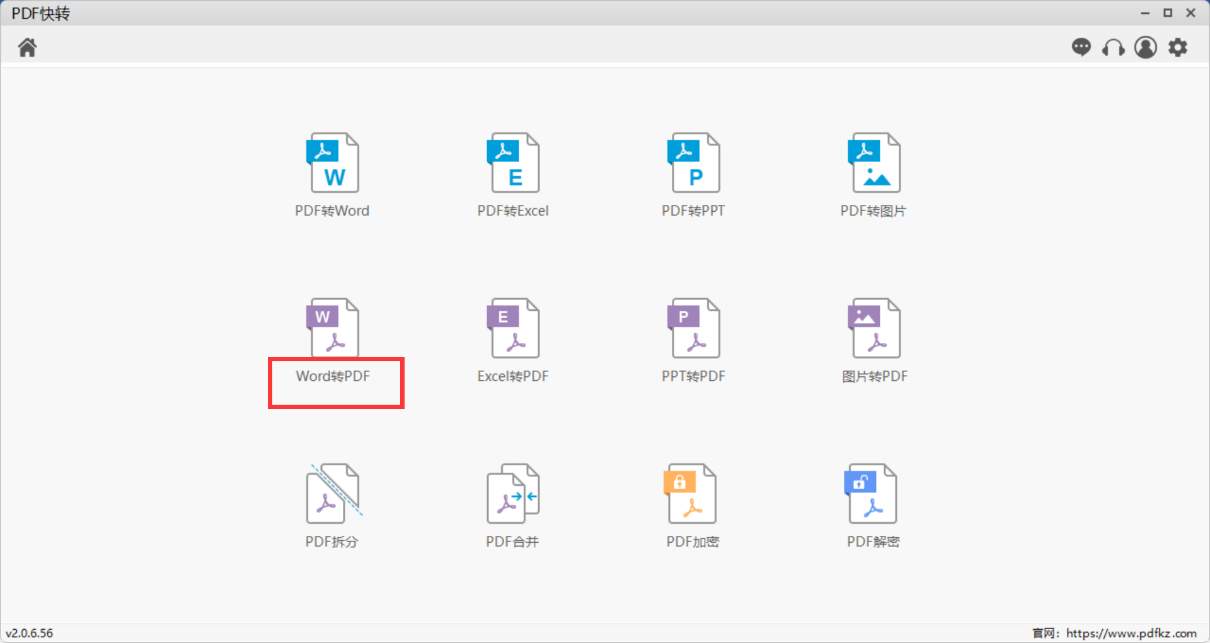Open the PDF转Word conversion icon

332,163
